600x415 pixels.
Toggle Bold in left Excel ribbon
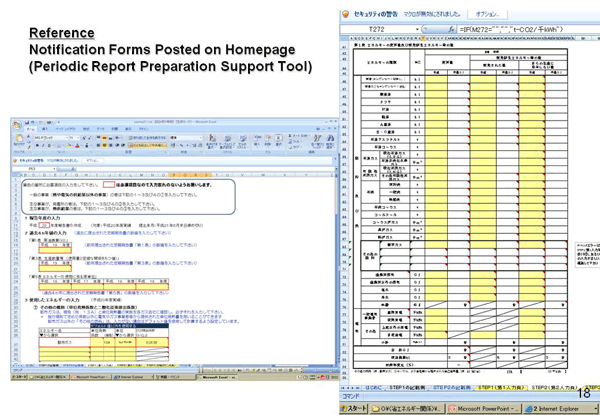(x=37, y=146)
